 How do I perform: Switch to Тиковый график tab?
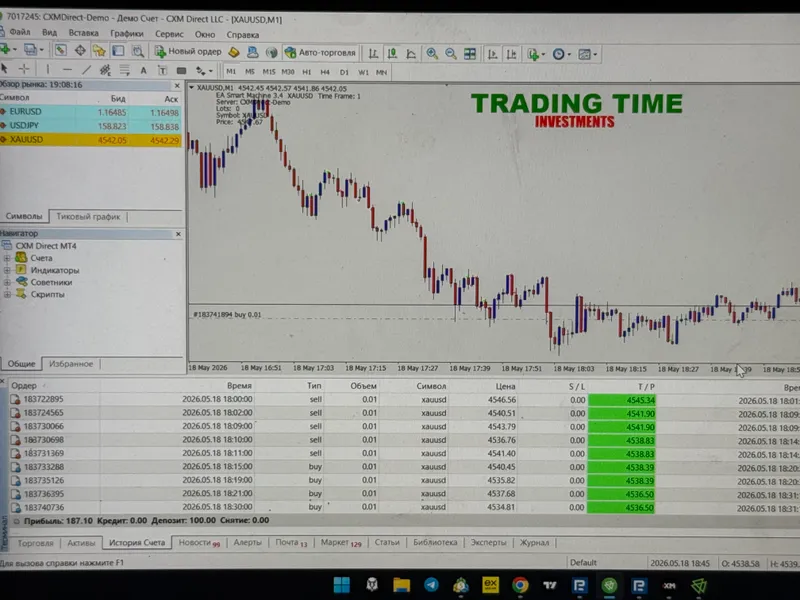tap(88, 216)
